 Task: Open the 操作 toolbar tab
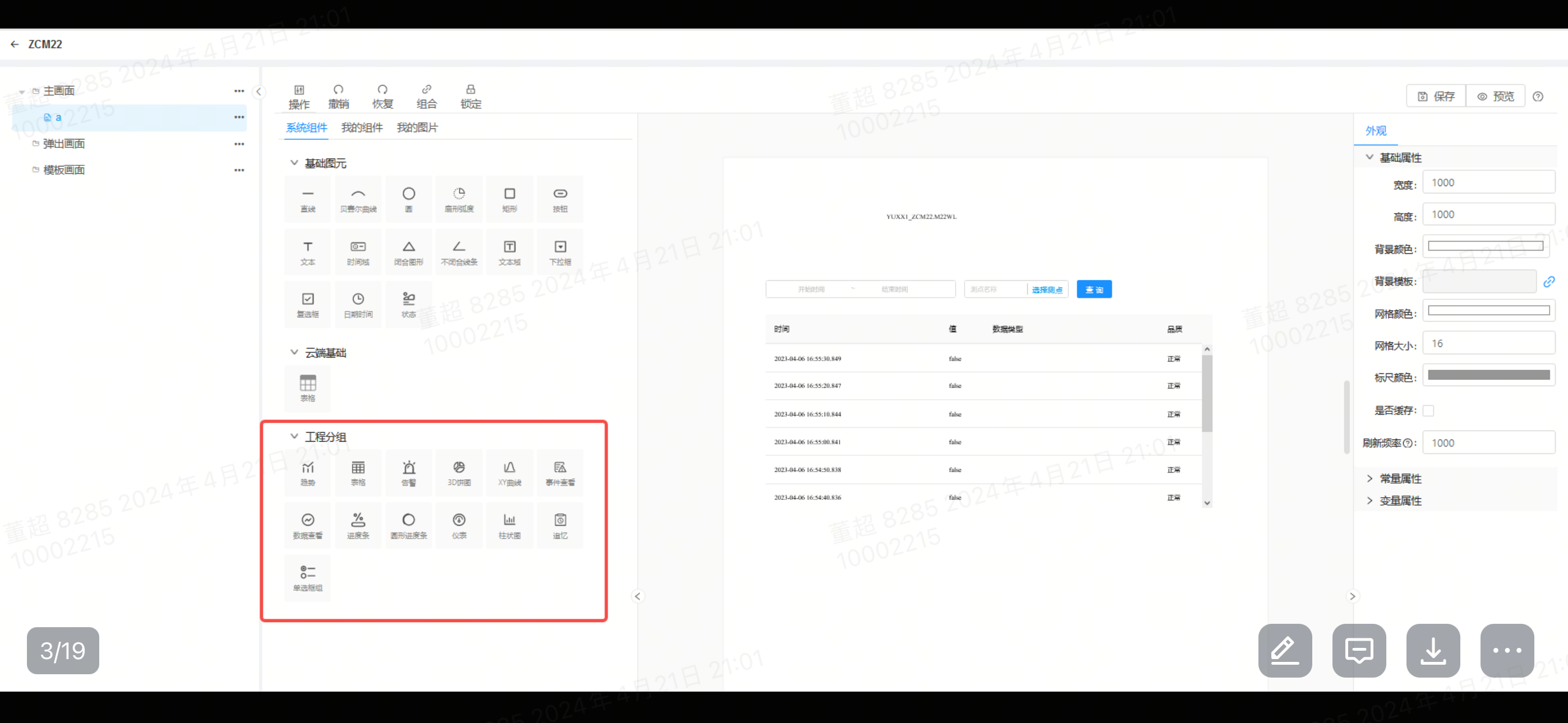(299, 97)
